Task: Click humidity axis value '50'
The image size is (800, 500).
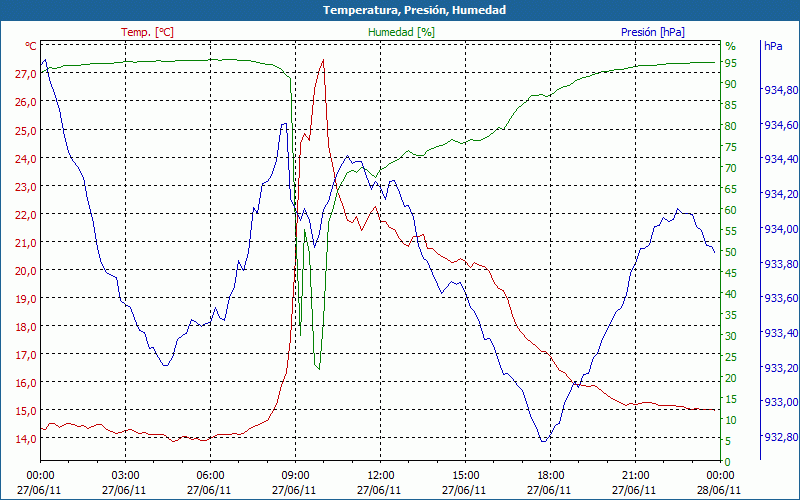Action: pyautogui.click(x=731, y=252)
